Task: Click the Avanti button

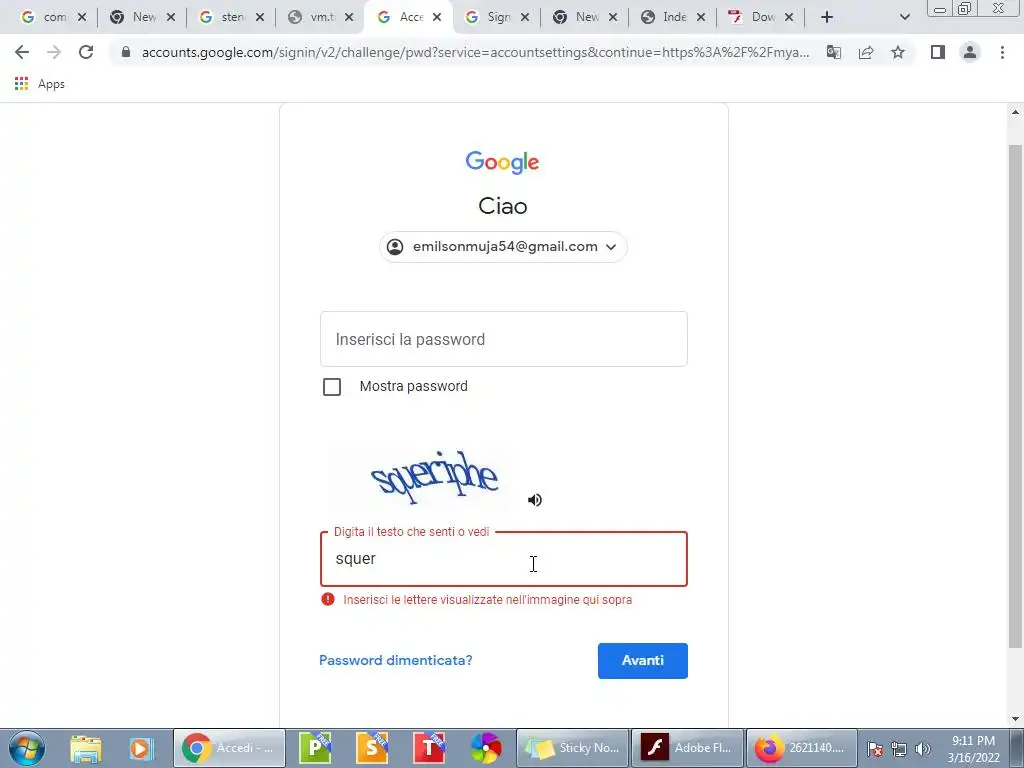Action: point(643,661)
